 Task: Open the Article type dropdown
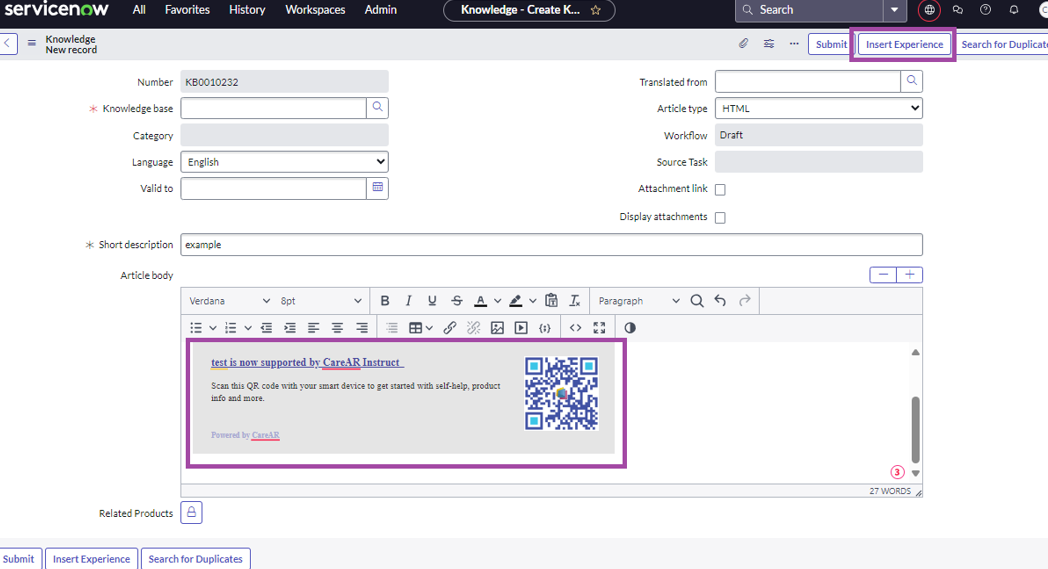819,108
